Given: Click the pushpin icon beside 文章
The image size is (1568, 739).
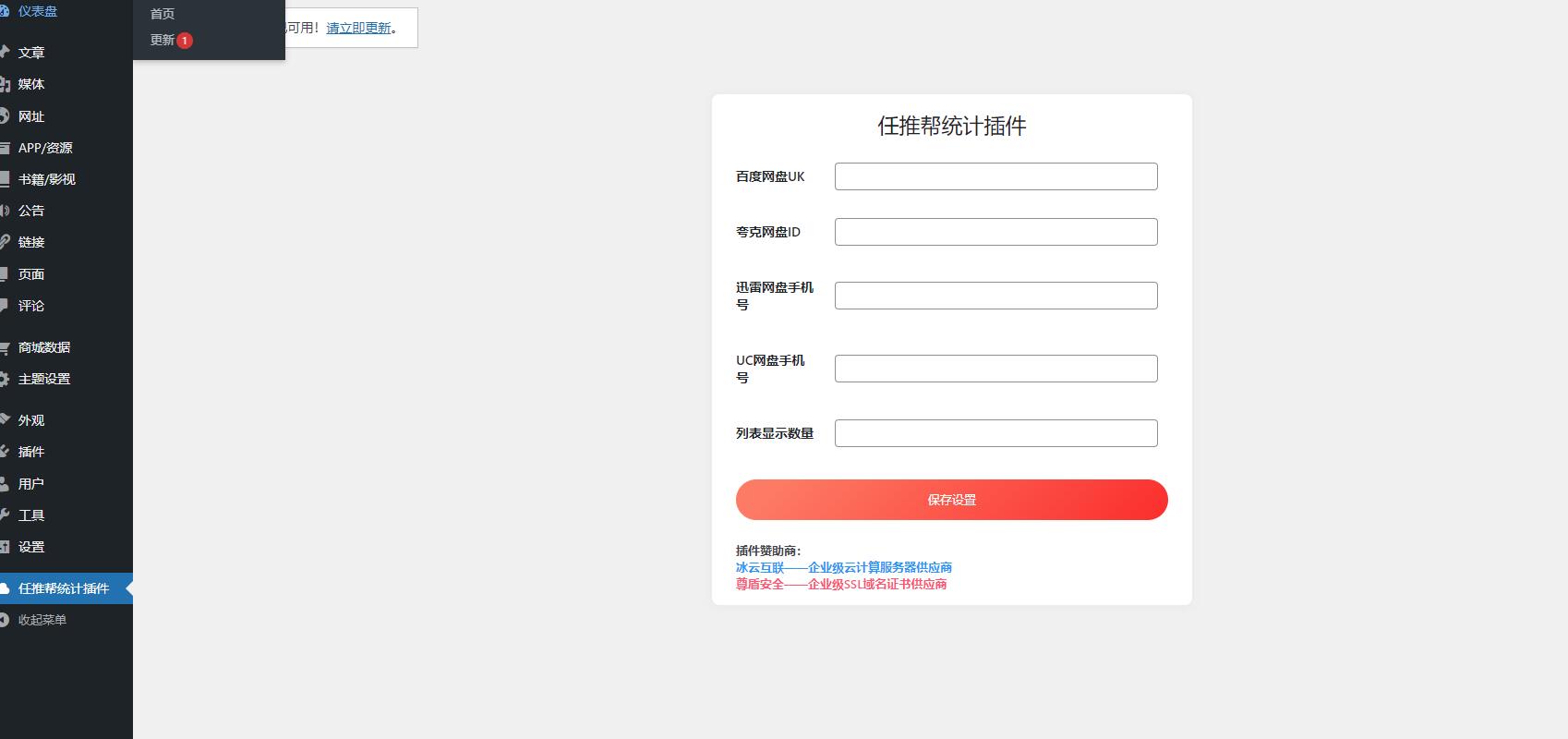Looking at the screenshot, I should 5,53.
